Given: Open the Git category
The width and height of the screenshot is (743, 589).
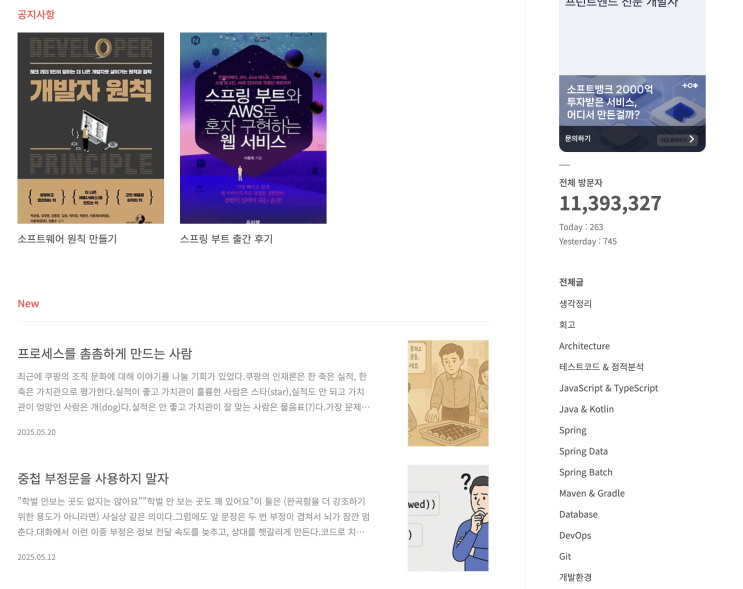Looking at the screenshot, I should [565, 556].
